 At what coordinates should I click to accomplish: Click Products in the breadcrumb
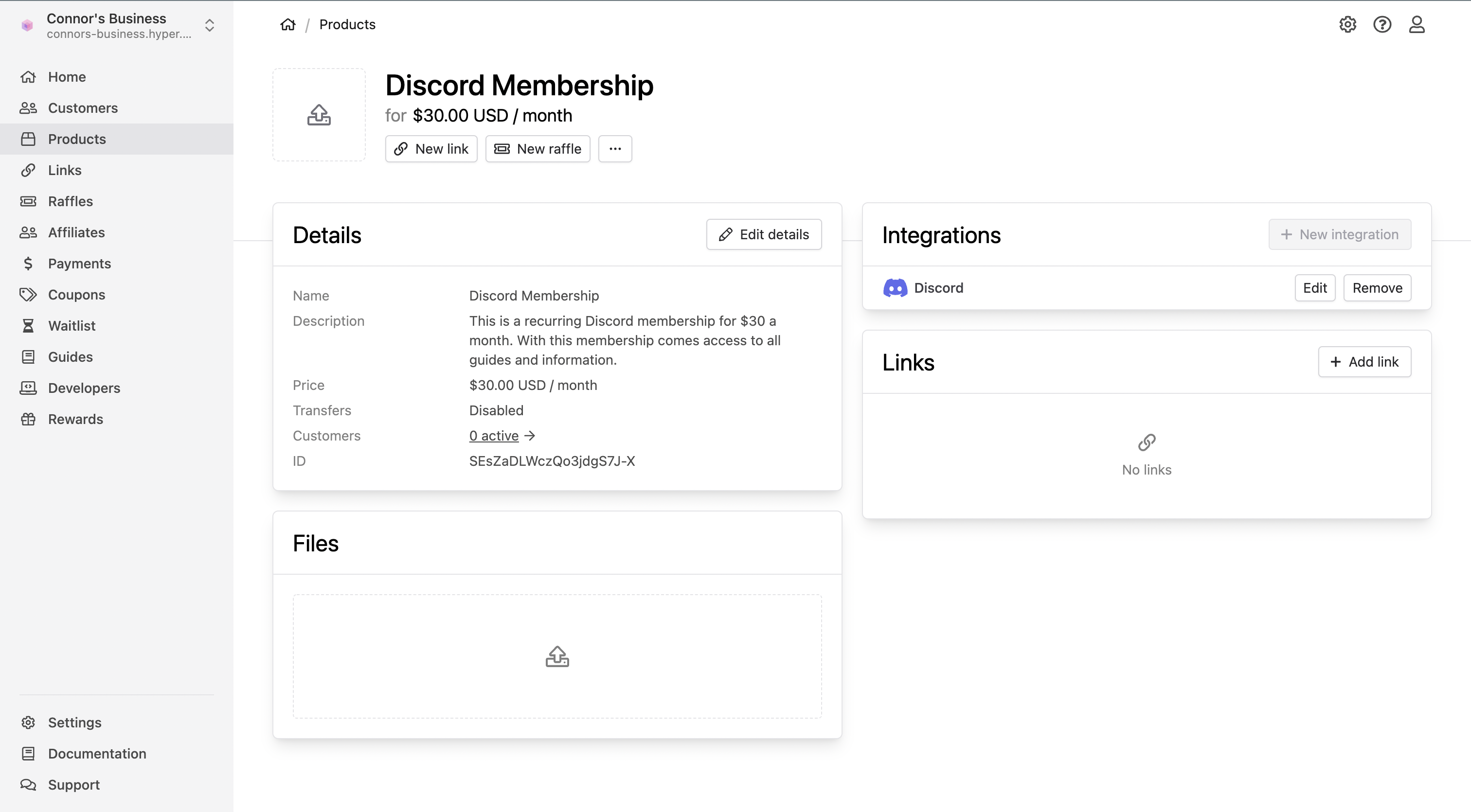[x=347, y=24]
